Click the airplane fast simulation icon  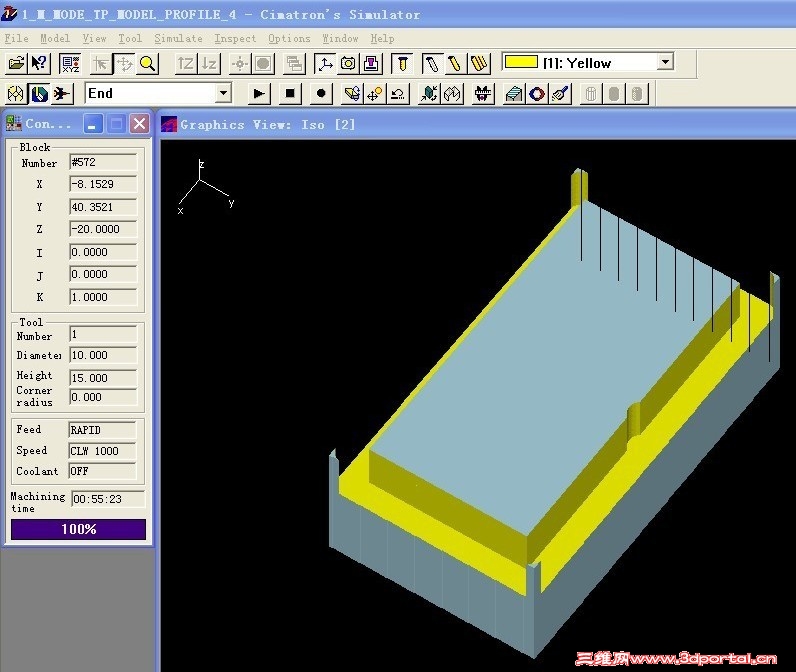pos(62,94)
